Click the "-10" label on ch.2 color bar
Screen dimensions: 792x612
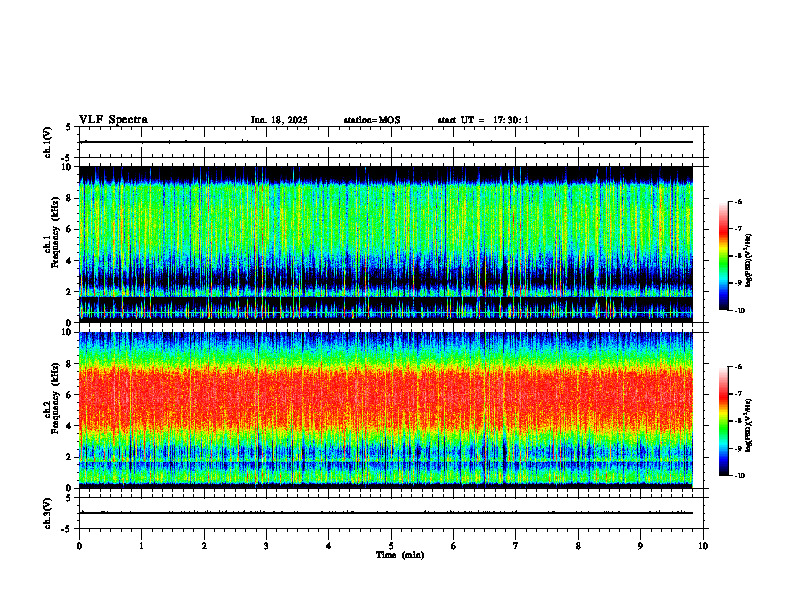point(739,476)
